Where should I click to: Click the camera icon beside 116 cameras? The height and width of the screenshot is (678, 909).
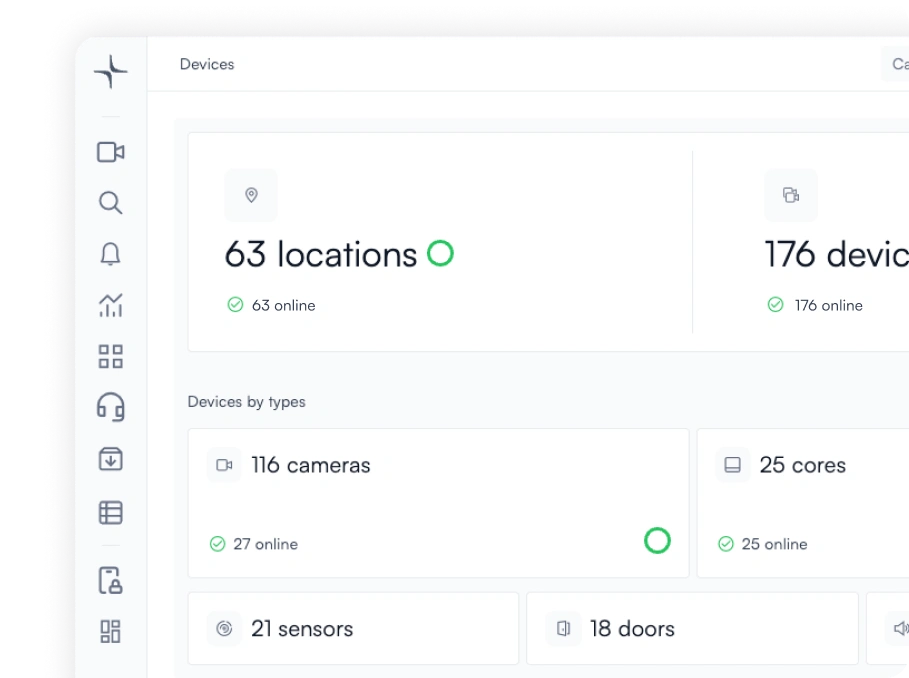pos(224,465)
